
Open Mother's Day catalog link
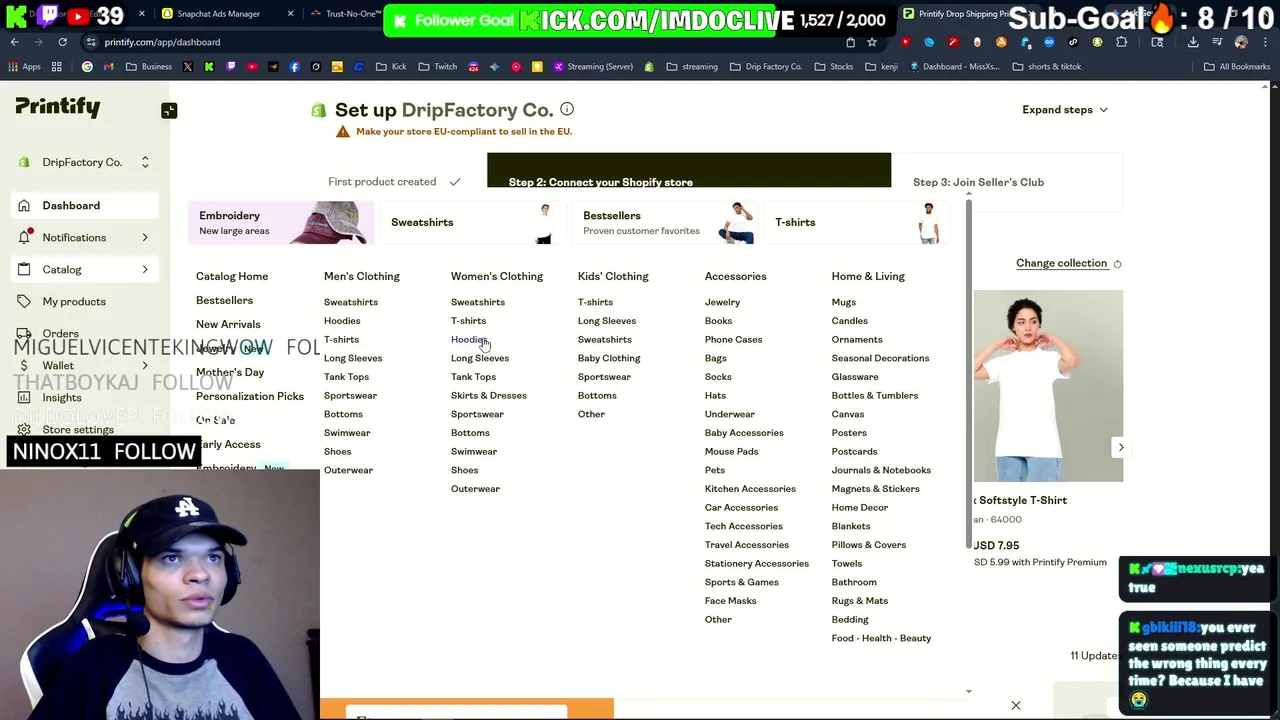[230, 372]
